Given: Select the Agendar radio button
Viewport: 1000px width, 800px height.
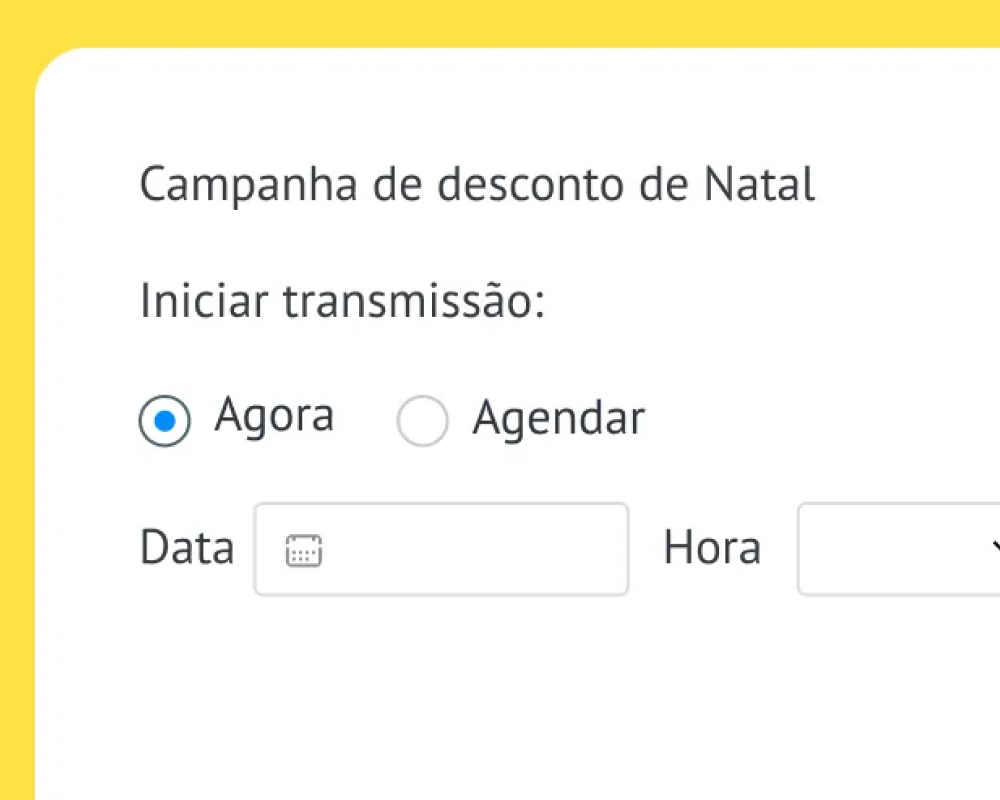Looking at the screenshot, I should coord(422,422).
